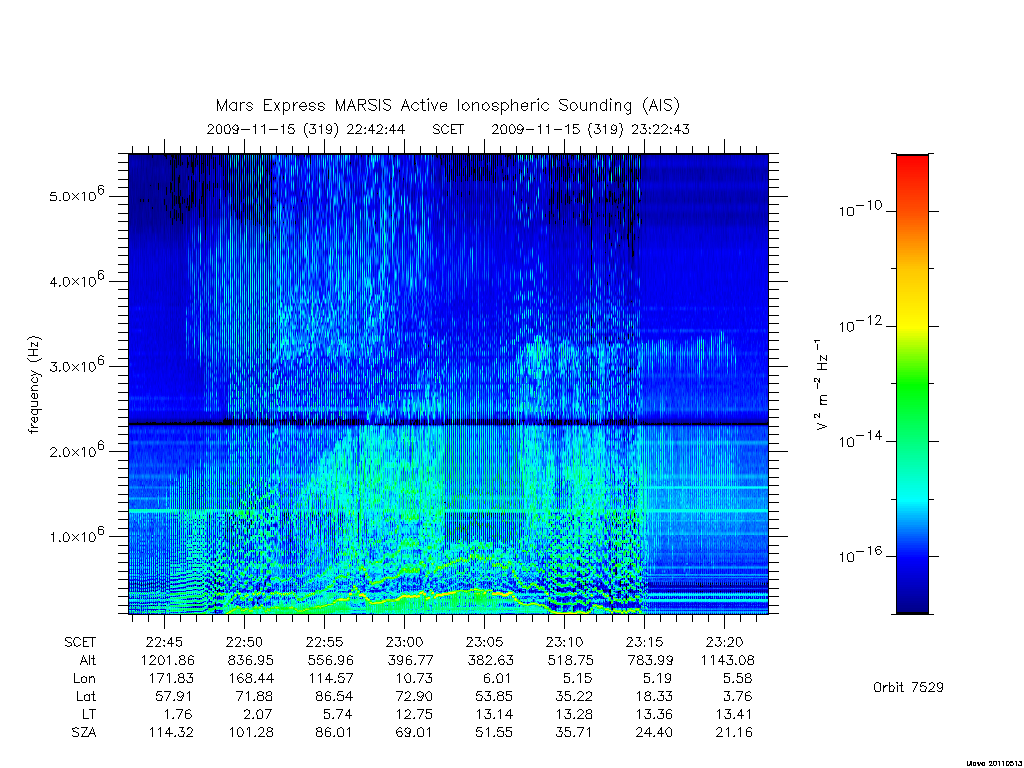Click the '23:20' time tick label
The image size is (1024, 768).
(724, 642)
